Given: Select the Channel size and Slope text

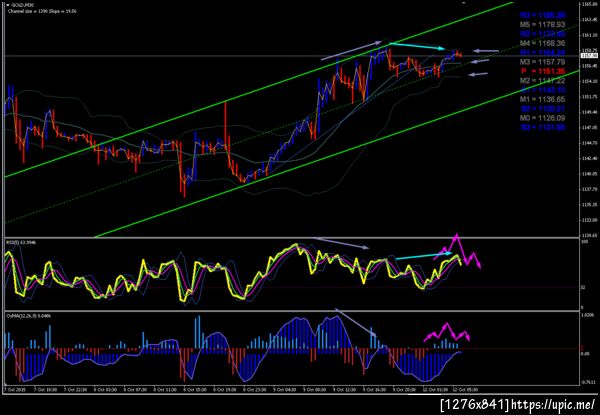Looking at the screenshot, I should click(x=42, y=11).
